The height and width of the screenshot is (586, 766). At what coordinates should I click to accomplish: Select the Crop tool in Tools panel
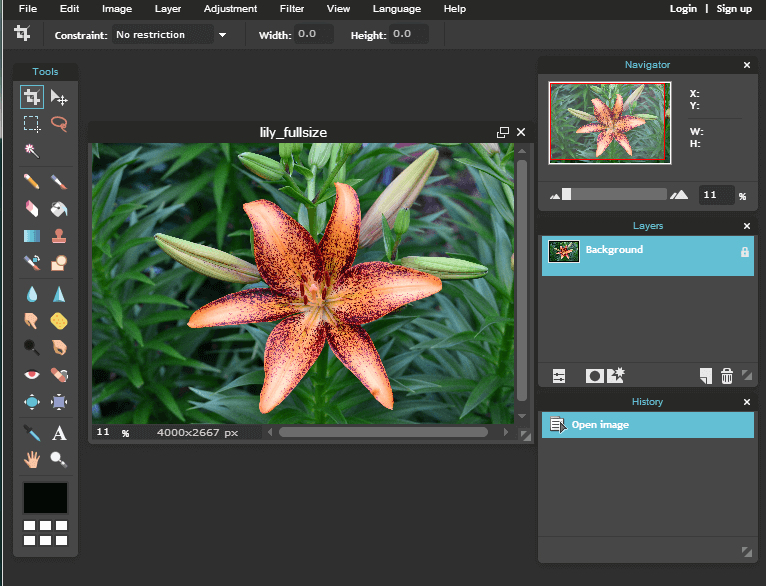[x=32, y=97]
